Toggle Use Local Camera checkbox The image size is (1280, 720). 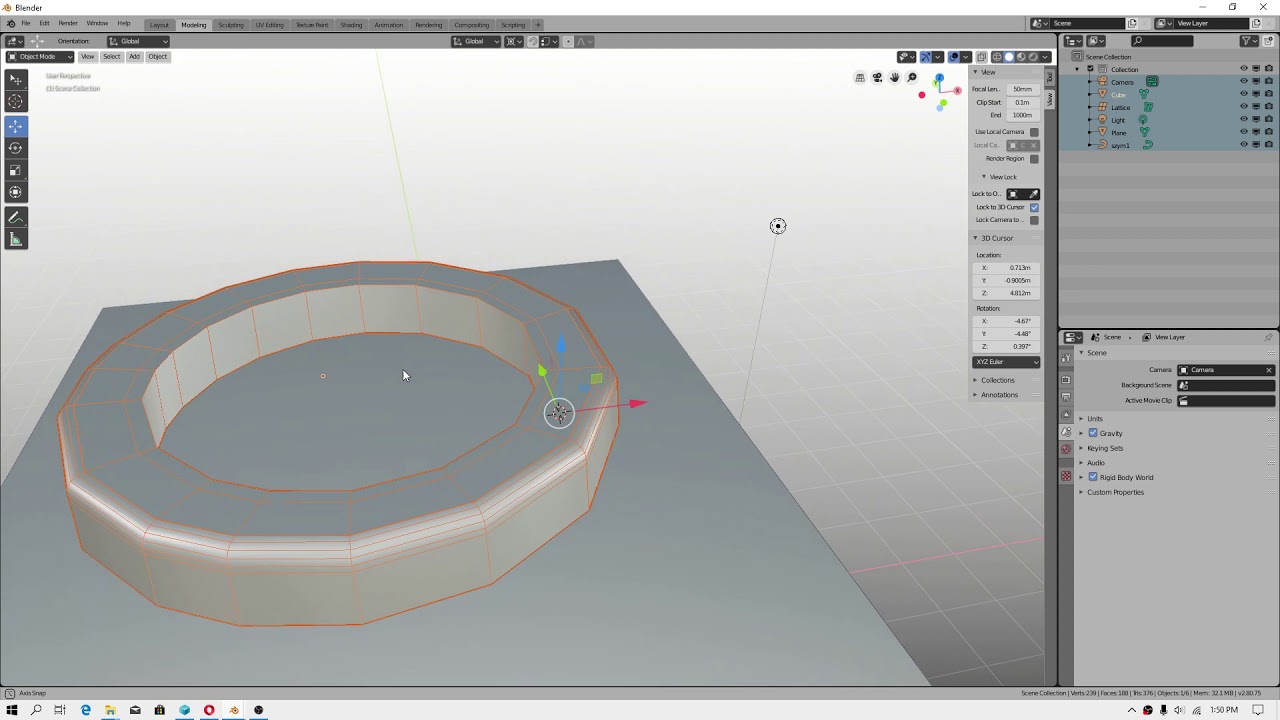[1034, 132]
